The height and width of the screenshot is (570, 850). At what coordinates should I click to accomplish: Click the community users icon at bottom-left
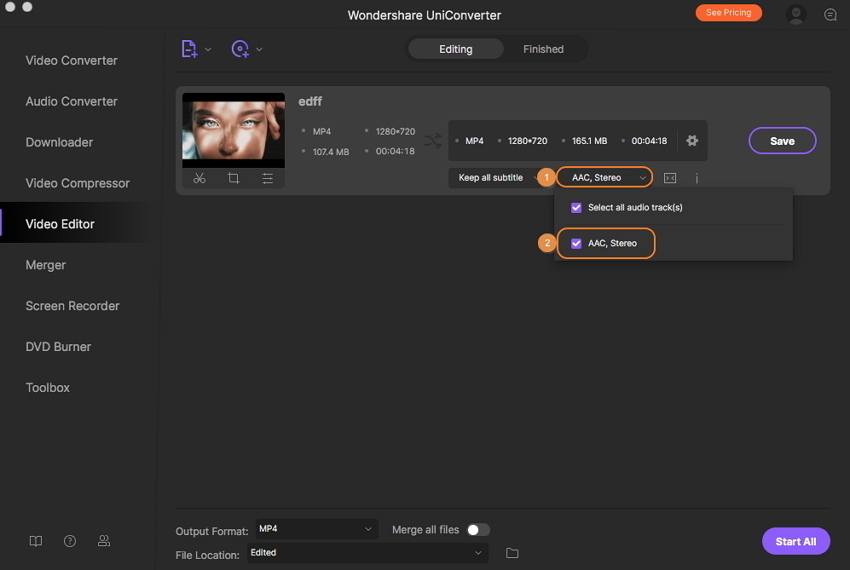pyautogui.click(x=104, y=541)
